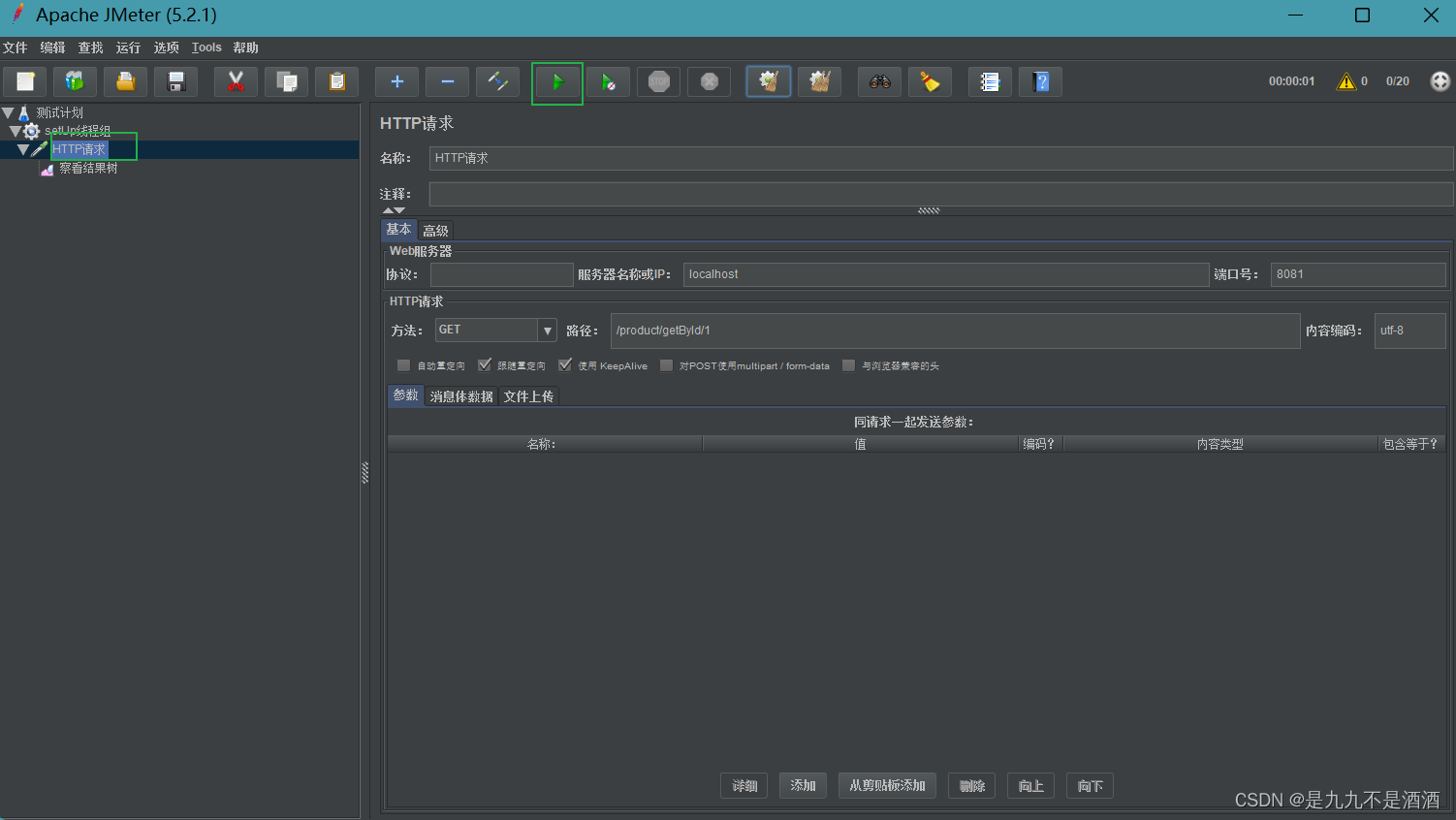The image size is (1456, 820).
Task: Click the 路径 /product/getById/1 field
Action: coord(955,331)
